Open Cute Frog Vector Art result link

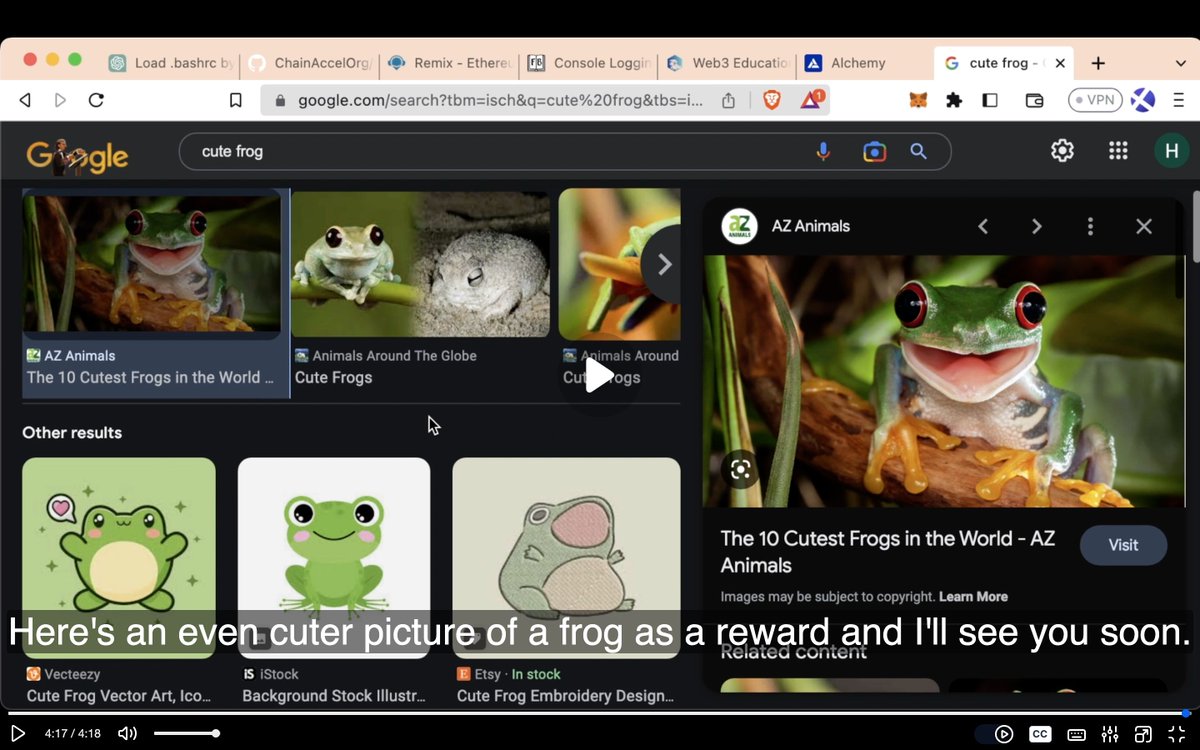[119, 696]
